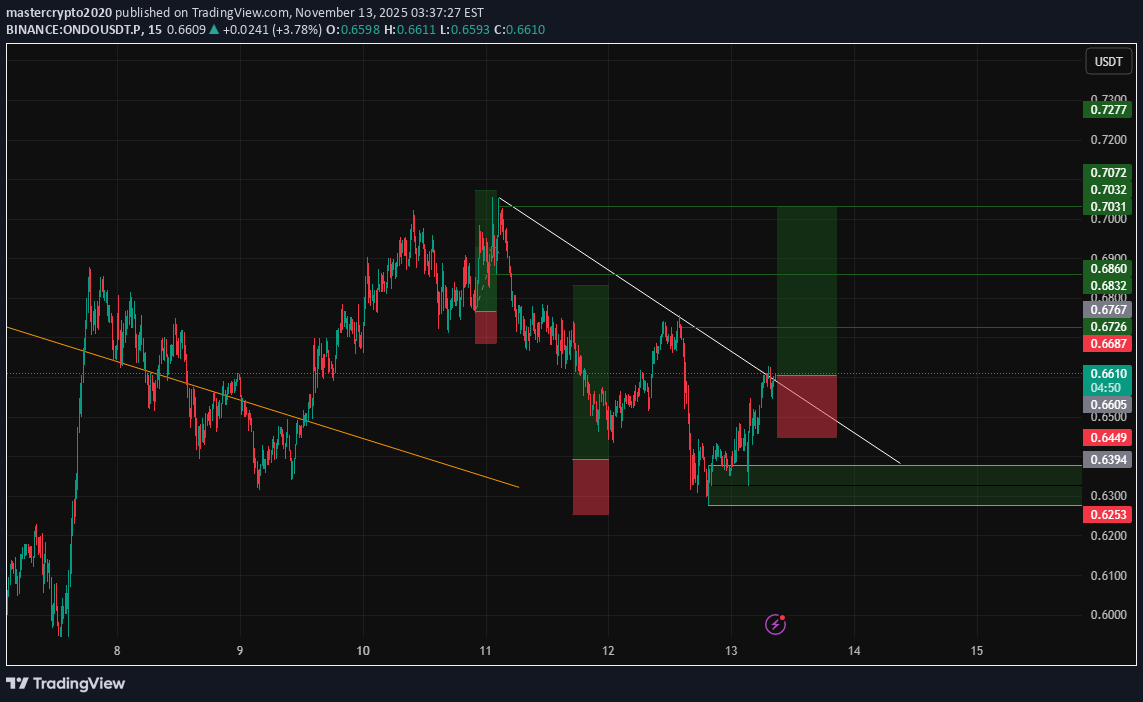Click the USDT currency button
This screenshot has width=1143, height=702.
click(x=1108, y=61)
